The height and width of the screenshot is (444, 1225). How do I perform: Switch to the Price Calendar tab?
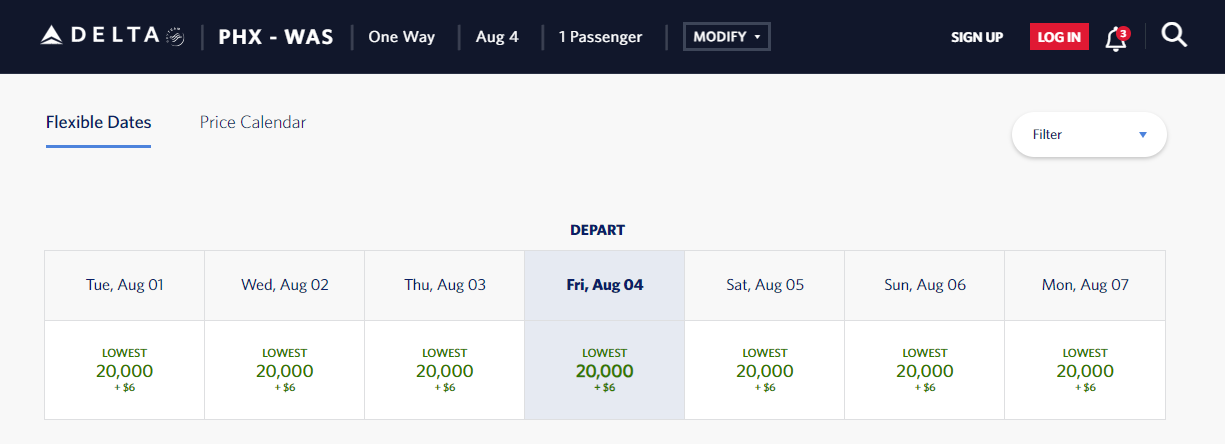click(x=253, y=123)
